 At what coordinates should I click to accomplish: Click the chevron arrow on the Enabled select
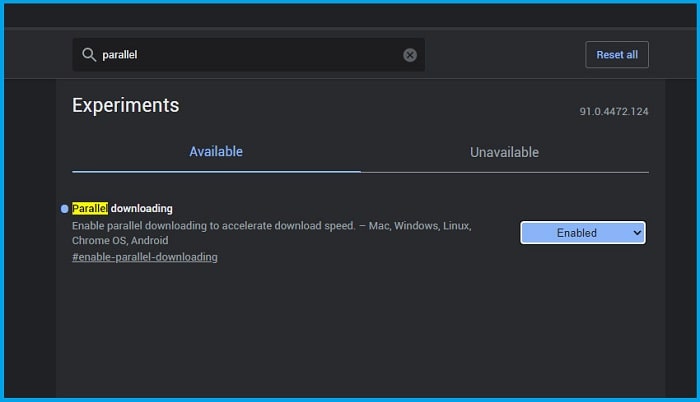(x=637, y=233)
